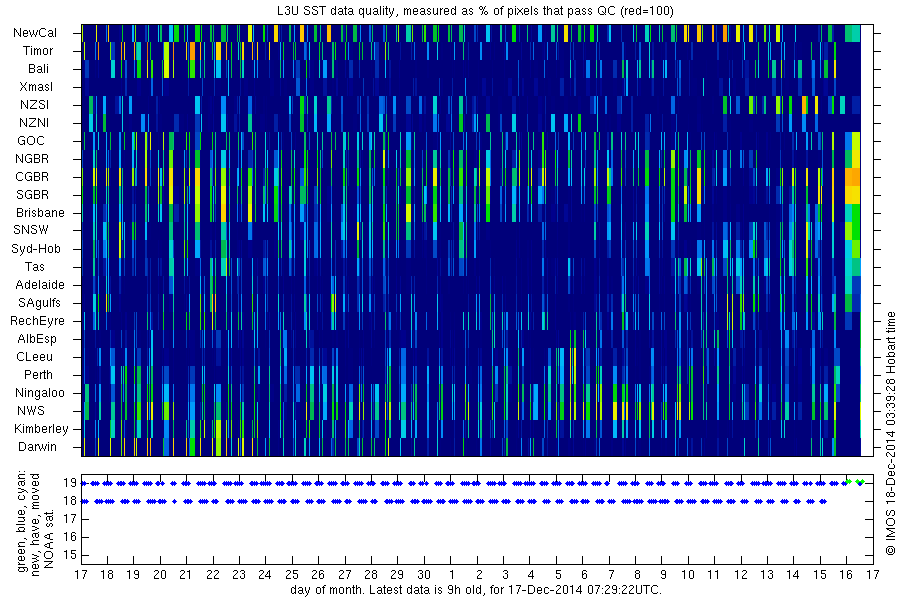Select the NZSI row label

click(34, 104)
